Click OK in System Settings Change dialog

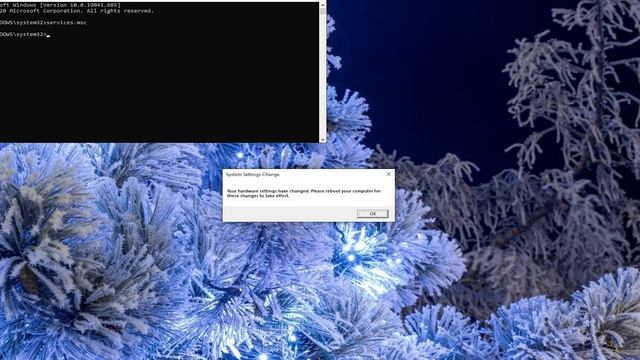coord(372,213)
